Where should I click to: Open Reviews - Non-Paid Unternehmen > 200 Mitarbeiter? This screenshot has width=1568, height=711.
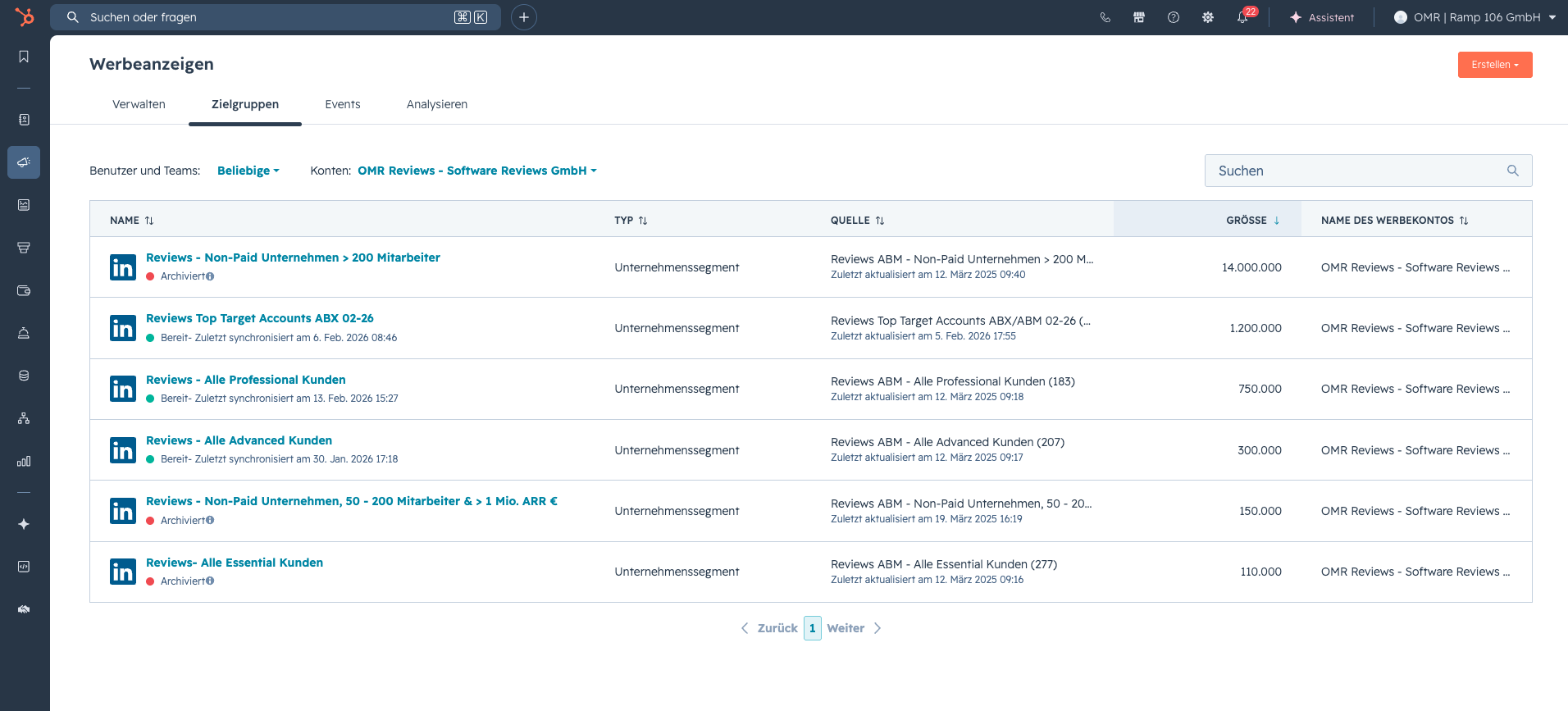coord(293,258)
